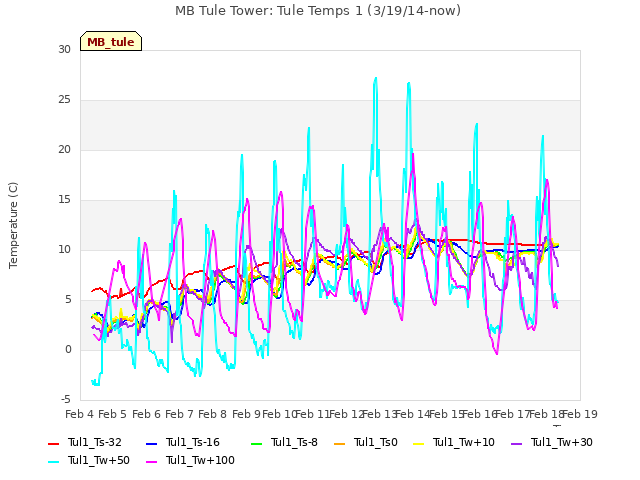Viewport: 640px width, 480px height.
Task: Select the Tul1_Tw+30 legend label
Action: click(562, 442)
